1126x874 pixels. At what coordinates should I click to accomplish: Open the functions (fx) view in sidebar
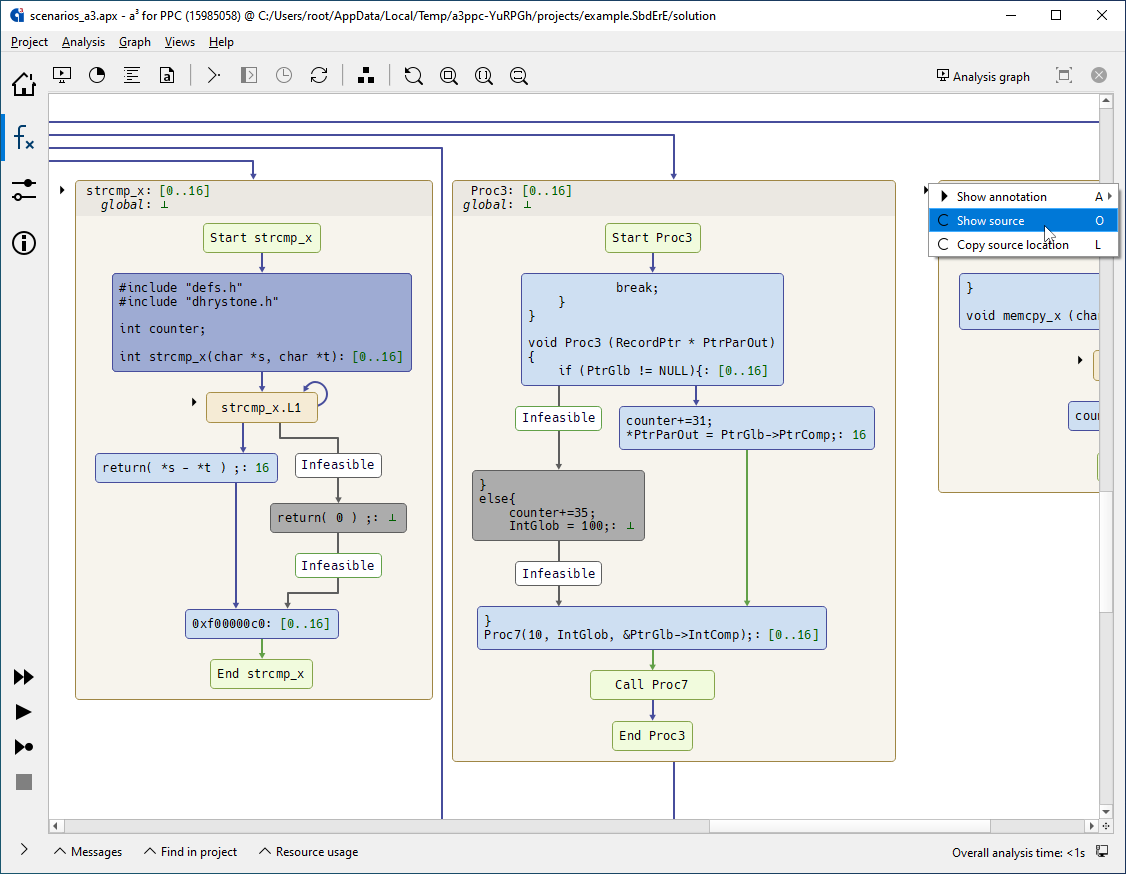[x=24, y=136]
